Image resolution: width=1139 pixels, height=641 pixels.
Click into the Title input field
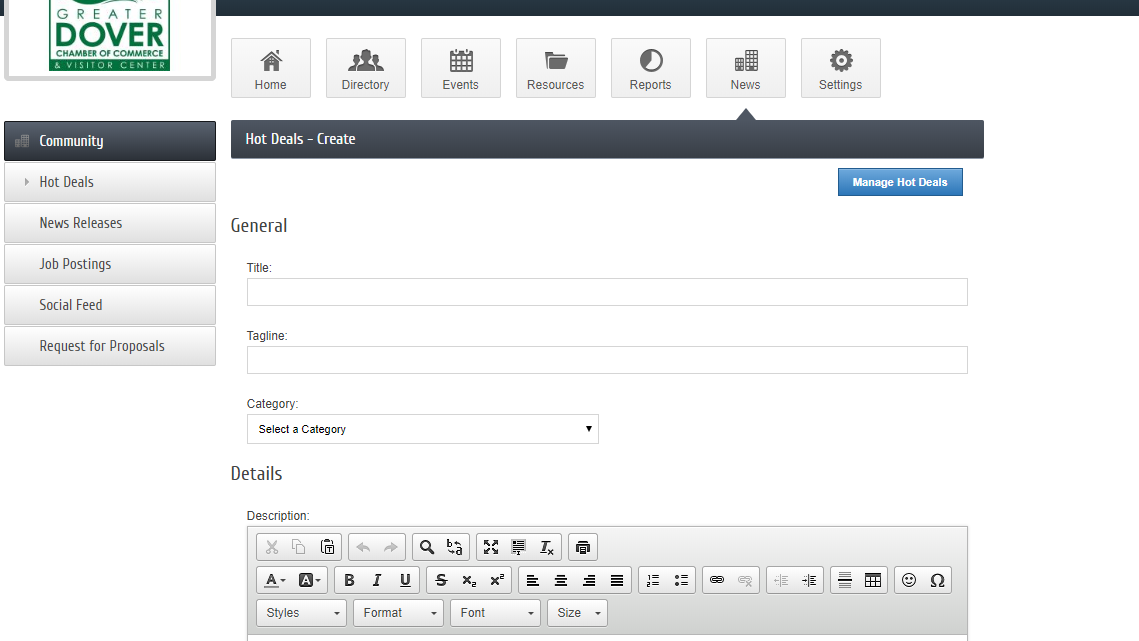point(607,292)
